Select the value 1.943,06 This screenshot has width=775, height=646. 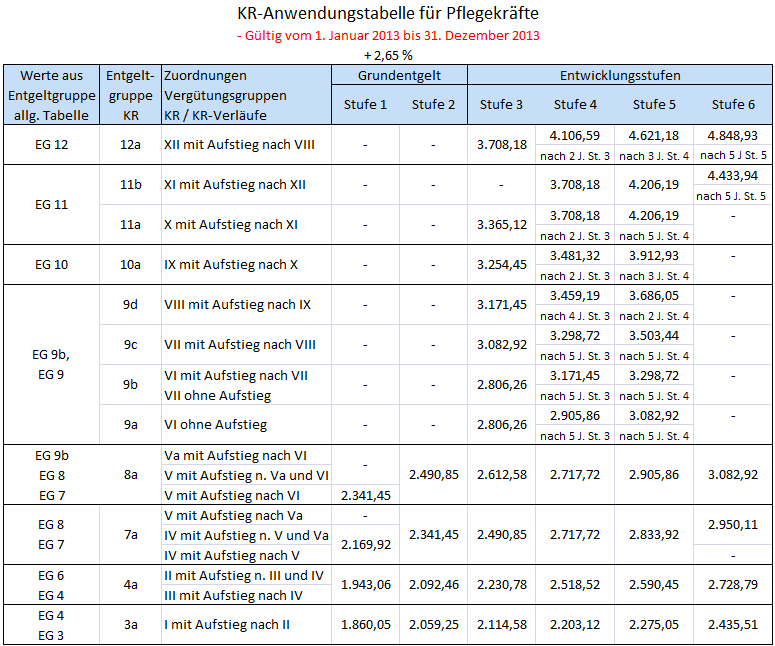(x=366, y=584)
